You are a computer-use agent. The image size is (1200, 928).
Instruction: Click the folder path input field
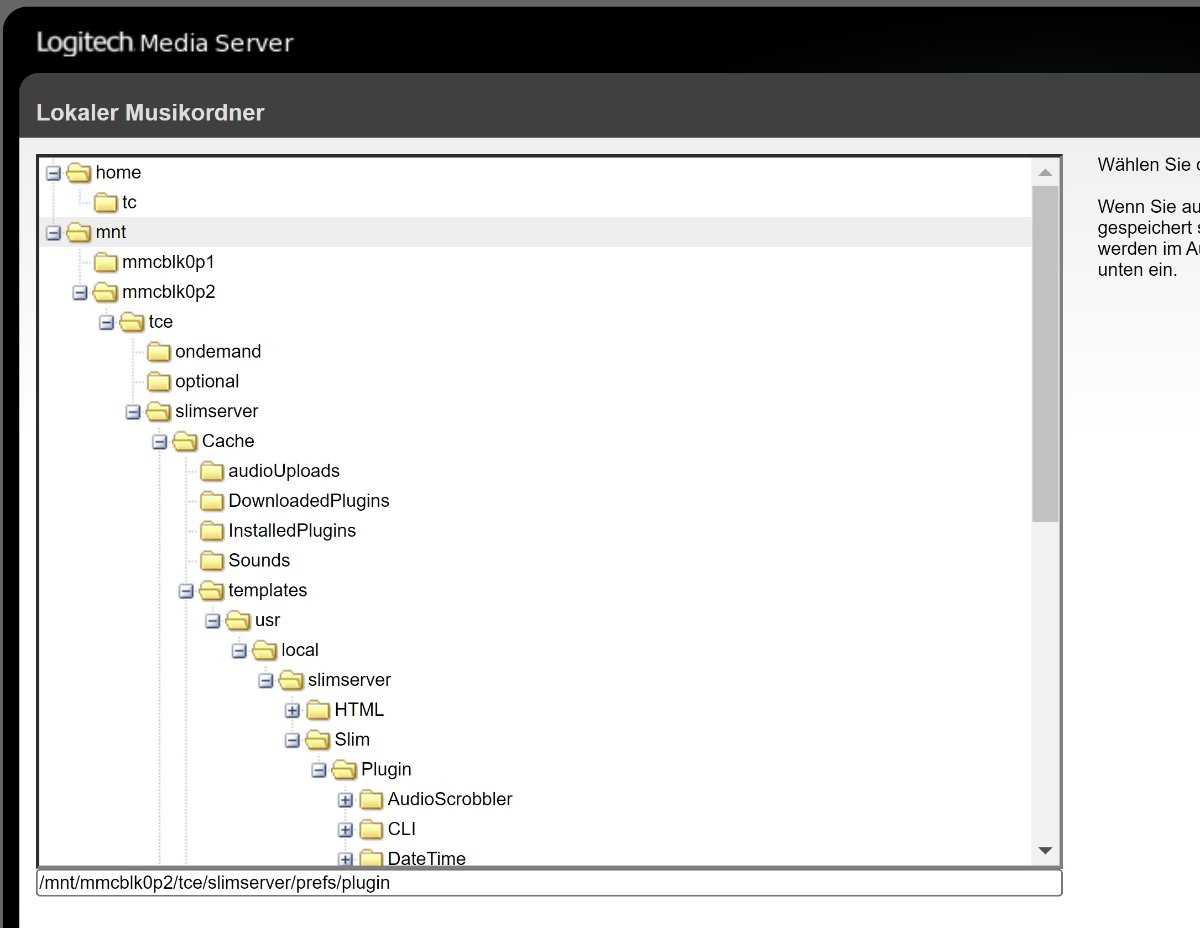point(549,883)
